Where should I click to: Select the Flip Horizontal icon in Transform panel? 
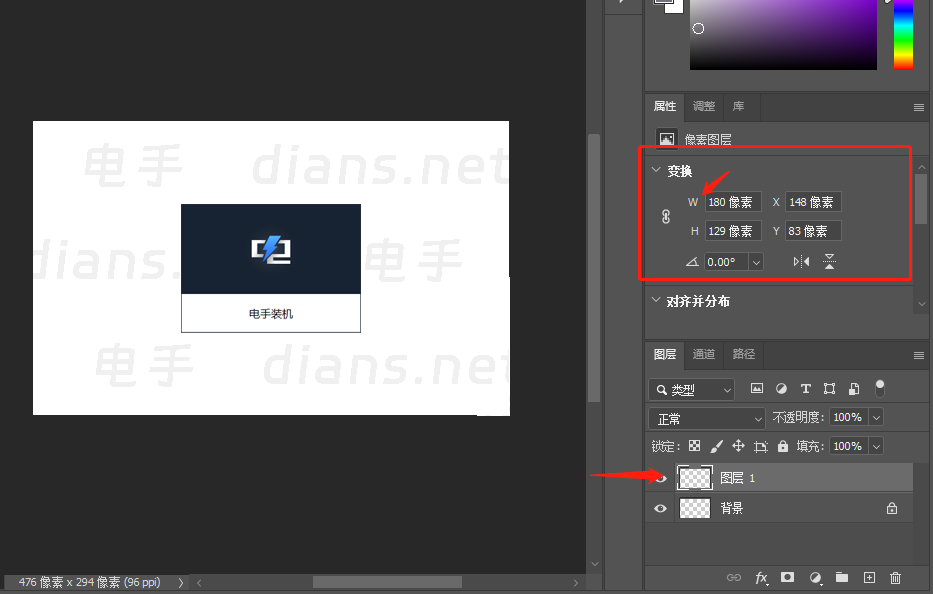coord(801,261)
